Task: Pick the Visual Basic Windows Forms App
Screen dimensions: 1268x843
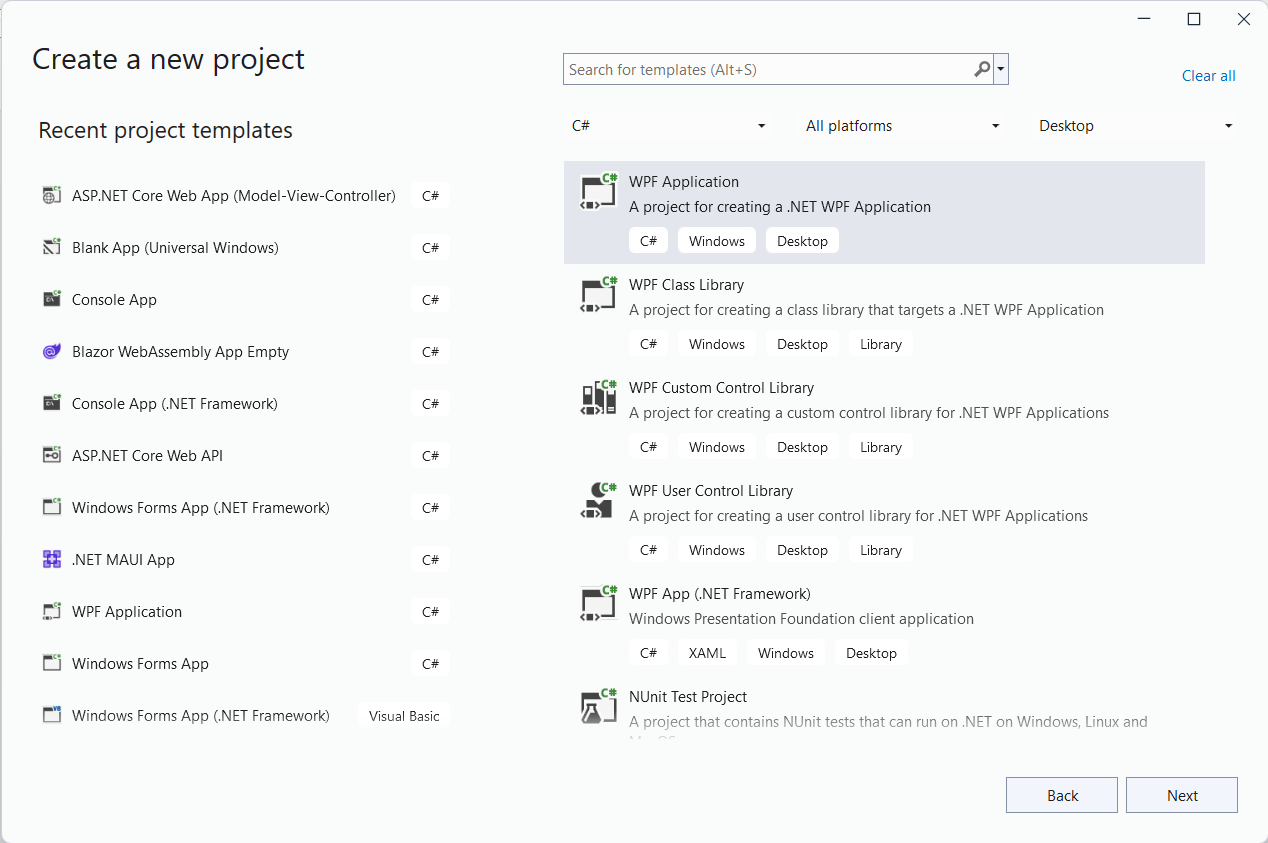Action: click(x=201, y=716)
